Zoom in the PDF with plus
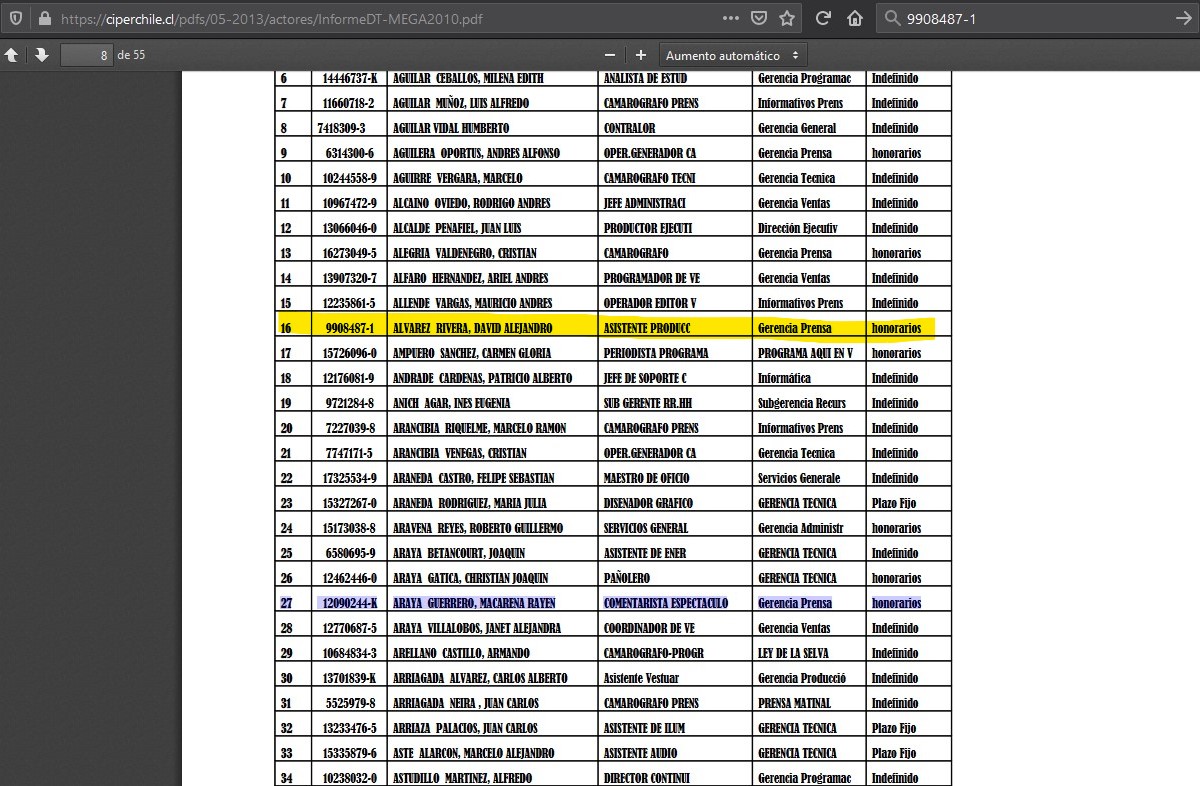Viewport: 1200px width, 786px height. point(641,55)
